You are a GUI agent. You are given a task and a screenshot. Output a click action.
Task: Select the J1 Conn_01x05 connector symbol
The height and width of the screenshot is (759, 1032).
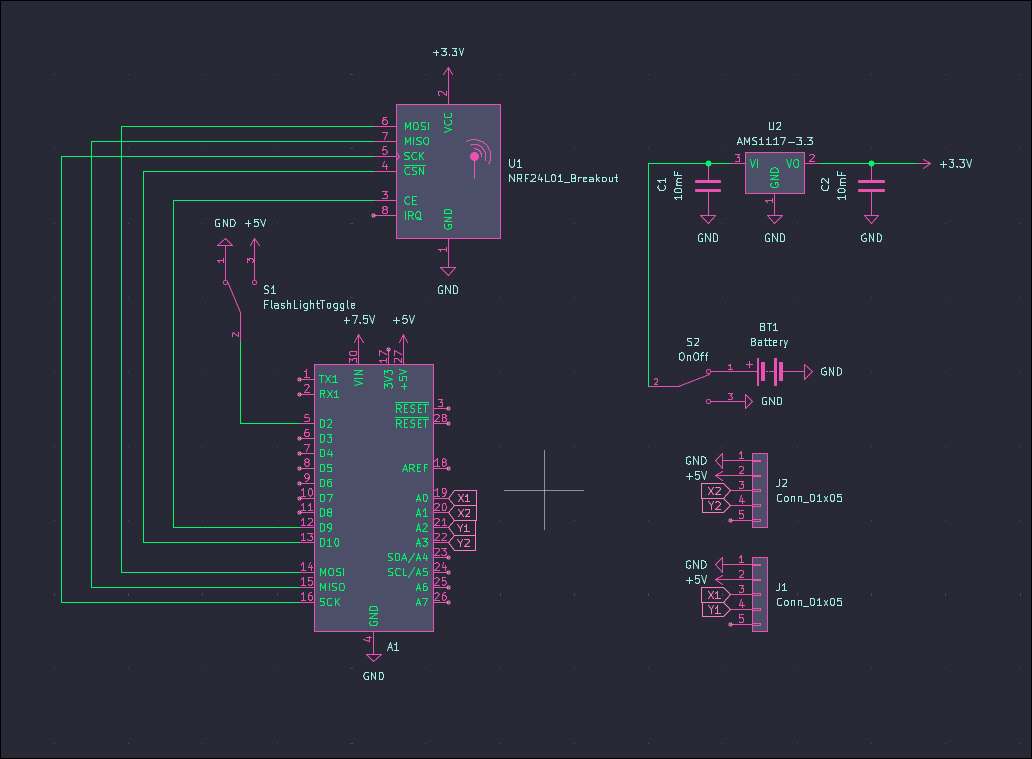click(x=760, y=594)
